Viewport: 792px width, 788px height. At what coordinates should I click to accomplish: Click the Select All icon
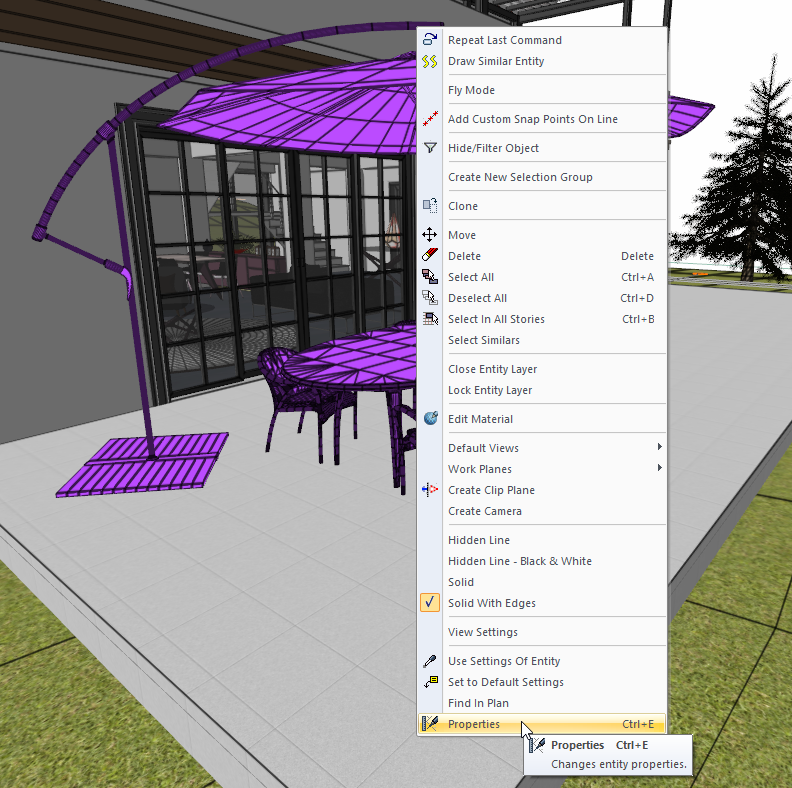(x=430, y=277)
